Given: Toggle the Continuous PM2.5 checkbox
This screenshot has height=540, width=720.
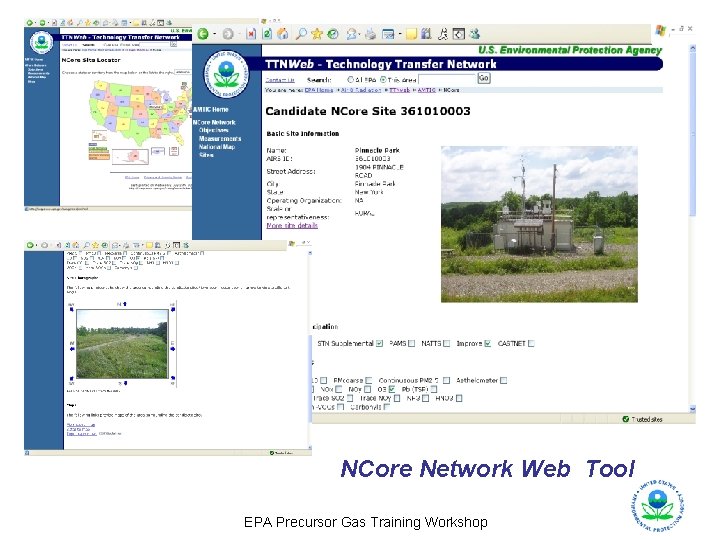Looking at the screenshot, I should pos(446,380).
